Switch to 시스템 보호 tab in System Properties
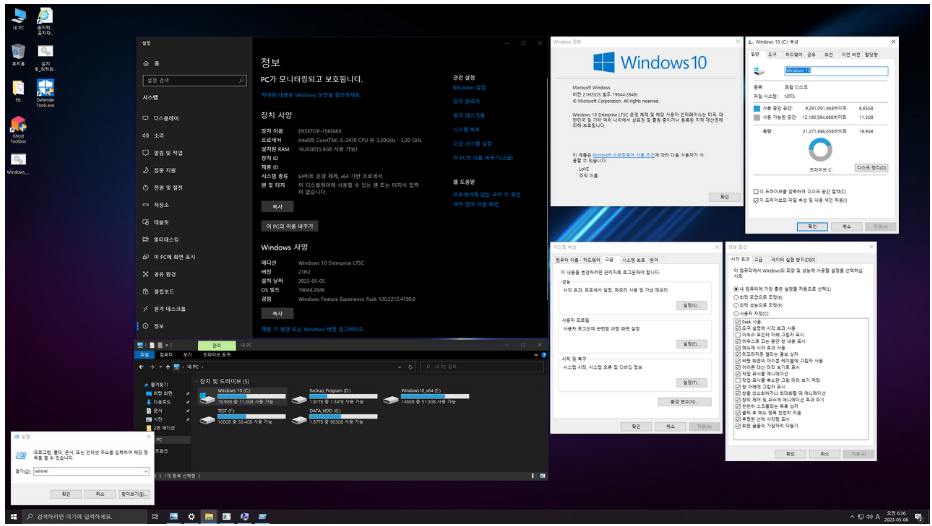 pyautogui.click(x=633, y=260)
